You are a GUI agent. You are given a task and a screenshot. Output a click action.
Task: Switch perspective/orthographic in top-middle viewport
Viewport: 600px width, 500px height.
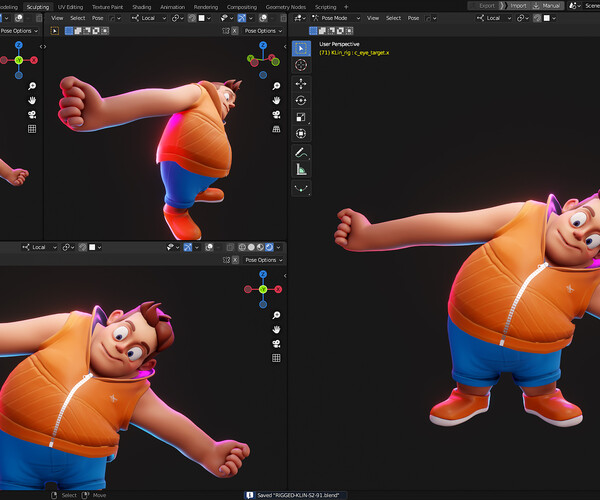(276, 129)
